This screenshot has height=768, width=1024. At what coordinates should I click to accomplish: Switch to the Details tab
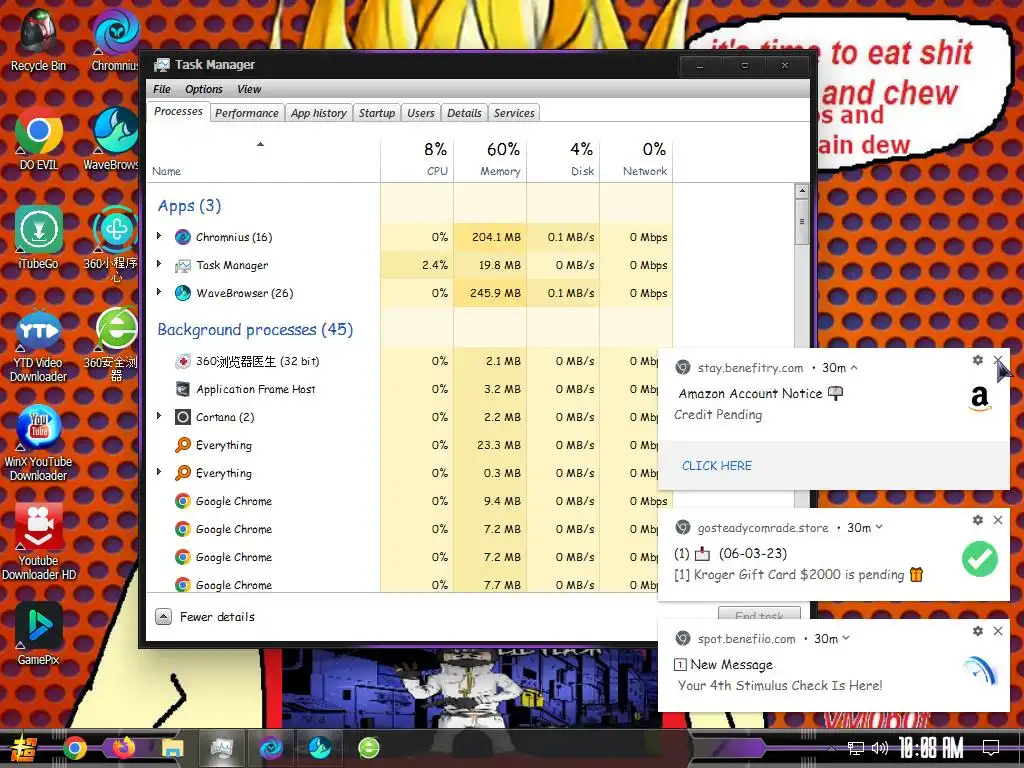coord(464,113)
